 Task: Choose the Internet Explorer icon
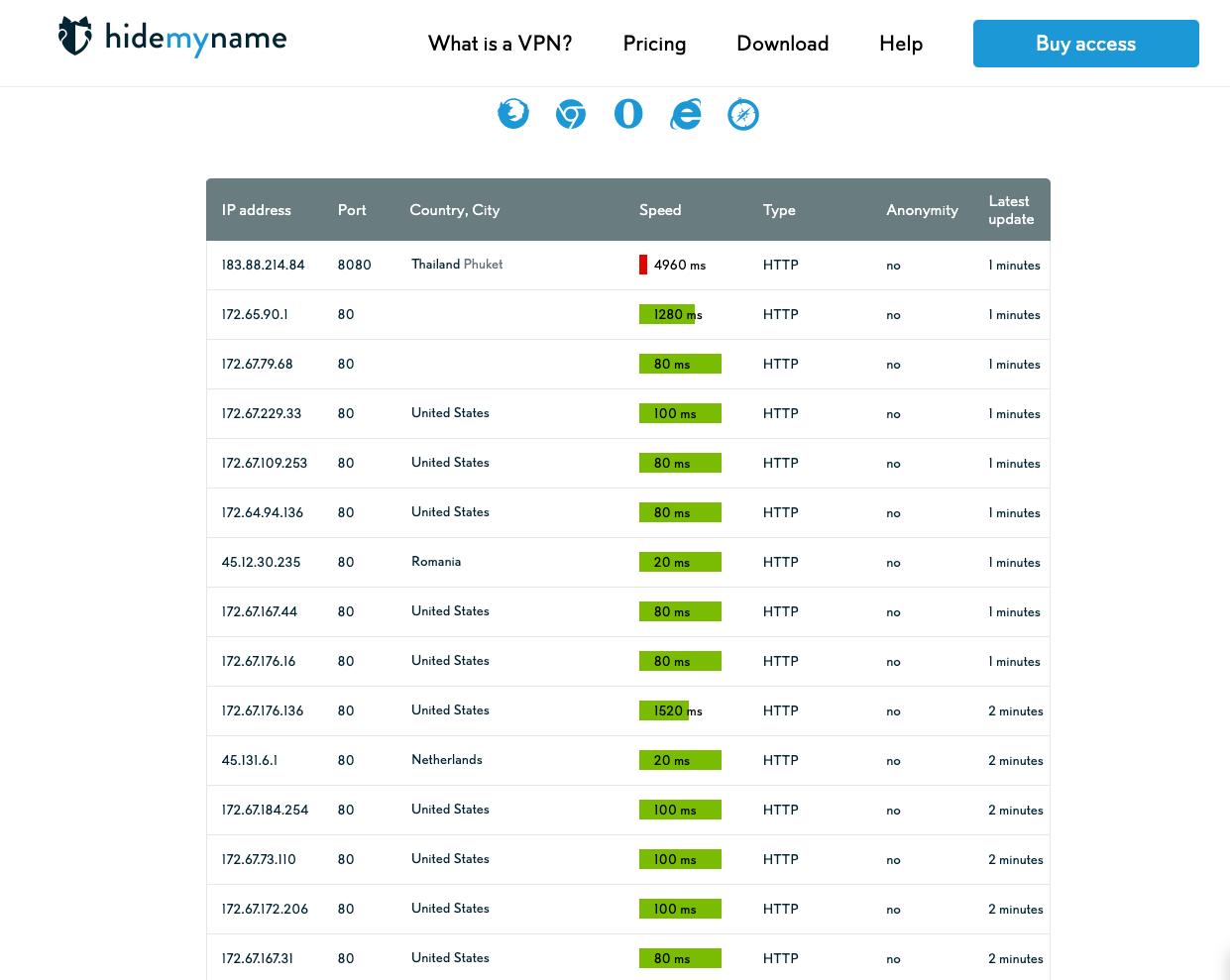[686, 114]
